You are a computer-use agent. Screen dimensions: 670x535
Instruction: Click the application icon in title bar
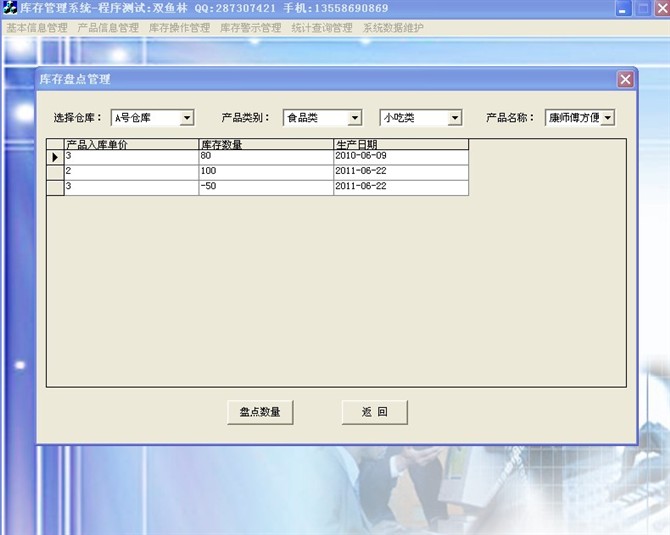tap(9, 8)
